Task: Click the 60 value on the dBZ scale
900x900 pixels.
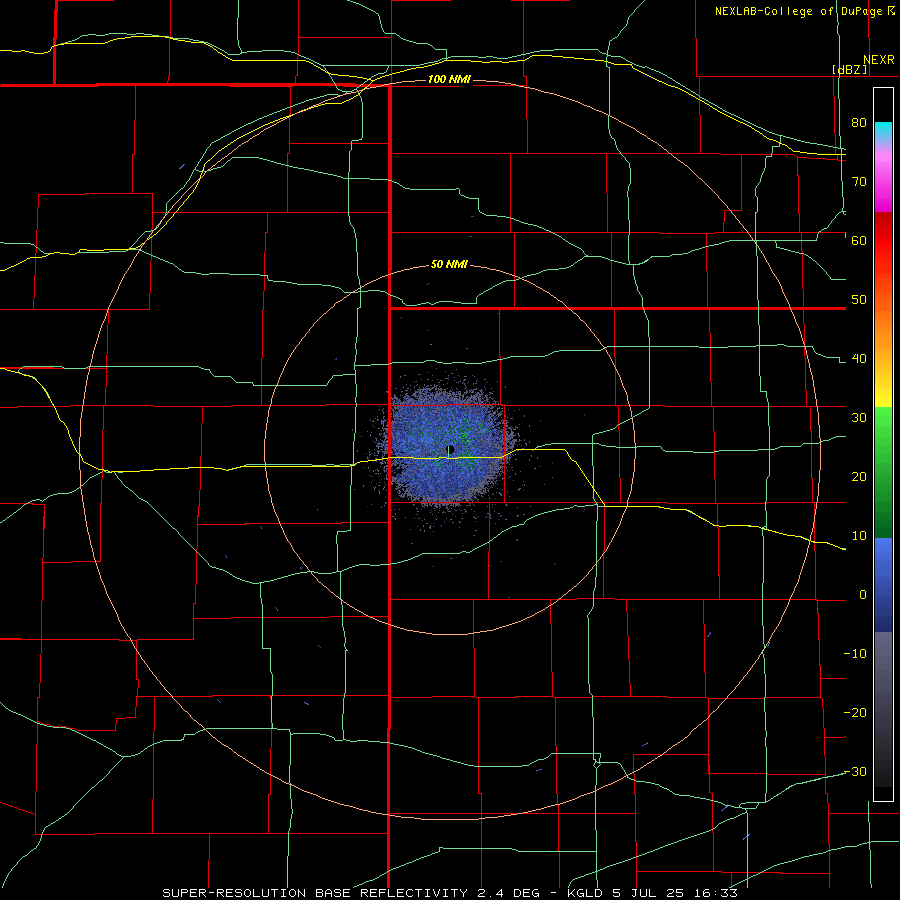Action: (859, 240)
